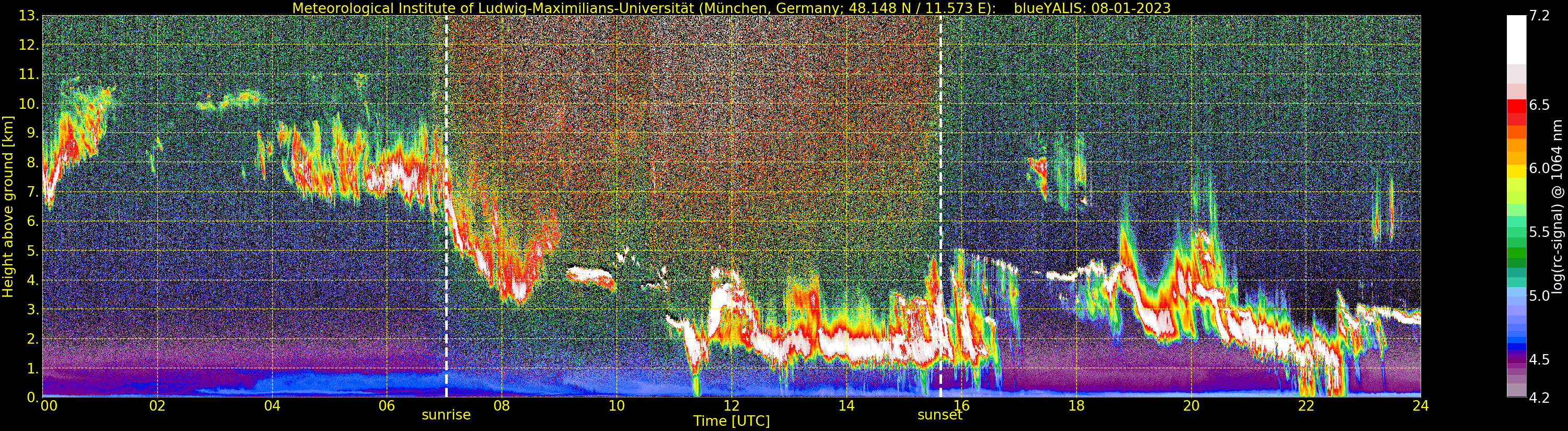Click the 'sunset' label below the axis

[x=940, y=415]
